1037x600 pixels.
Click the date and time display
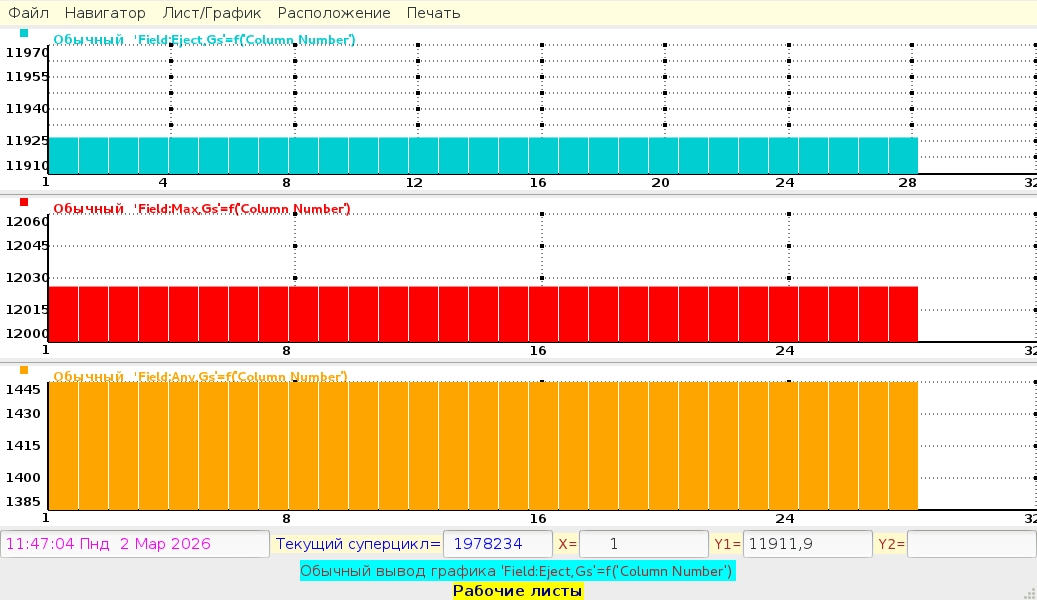[135, 544]
